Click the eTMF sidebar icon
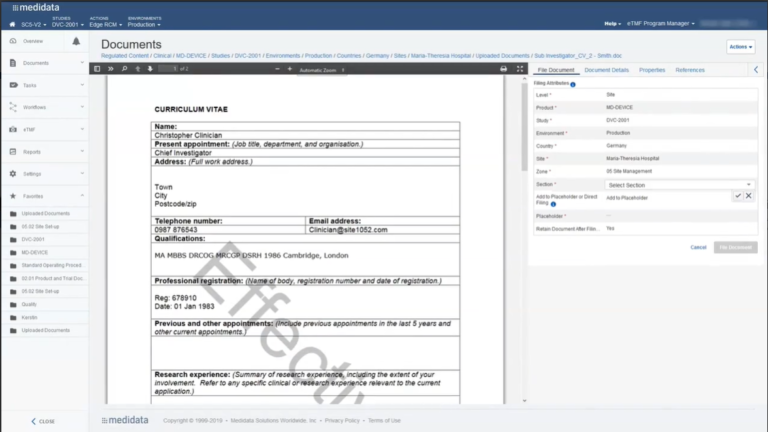Screen dimensions: 768x432 click(13, 129)
